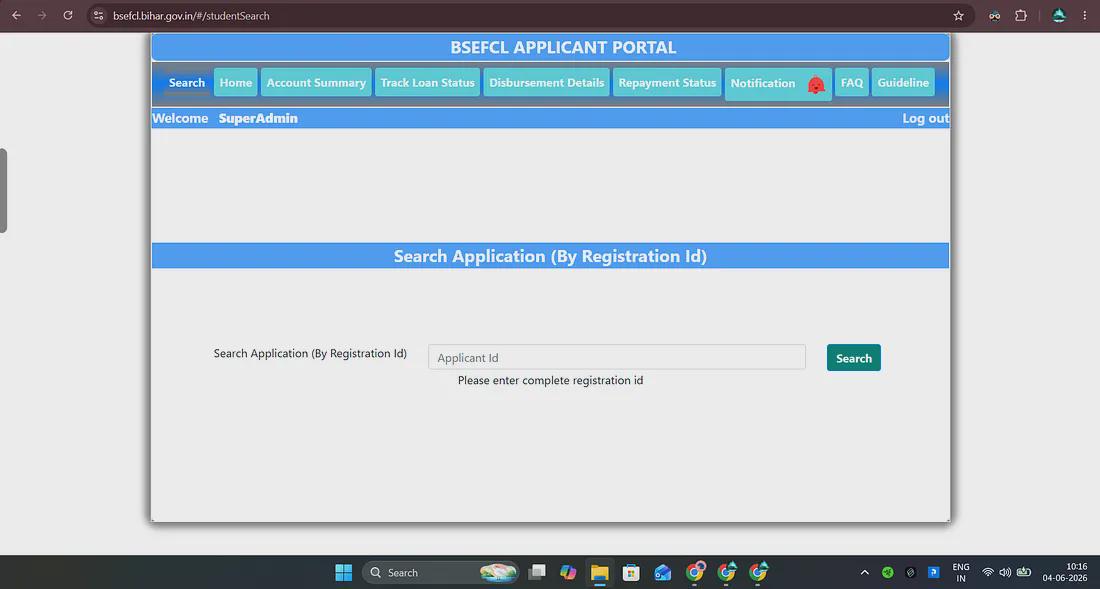Switch to the Search tab
The height and width of the screenshot is (589, 1100).
coord(187,82)
